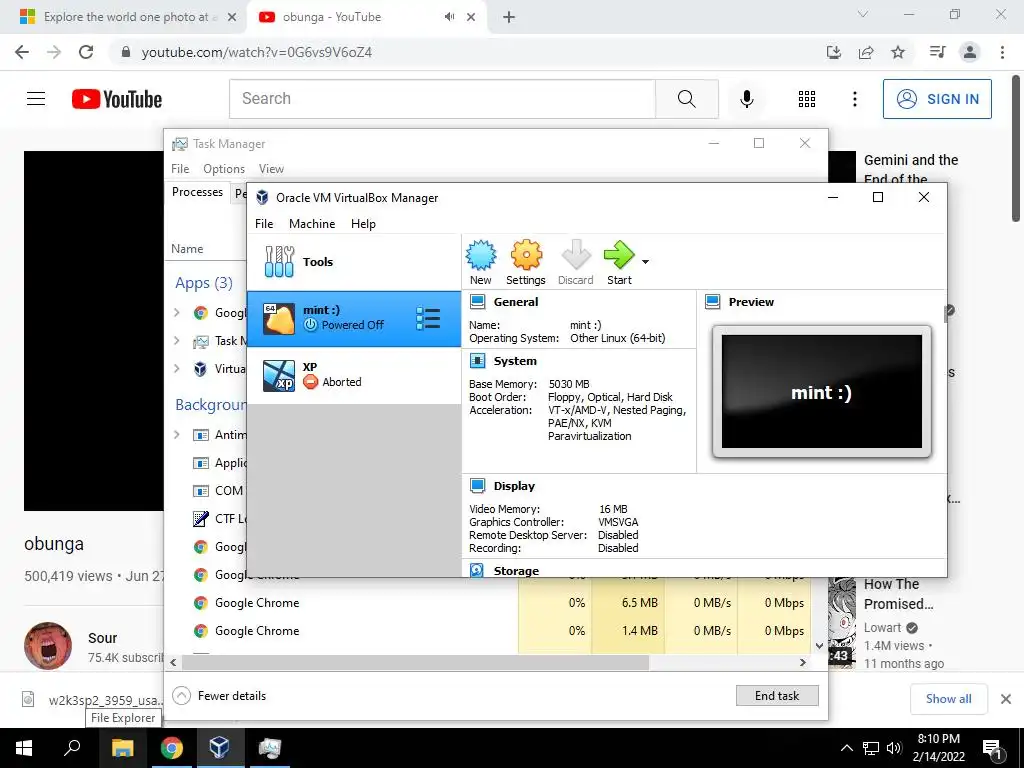Click Chrome share page icon
1024x768 pixels.
[x=866, y=52]
